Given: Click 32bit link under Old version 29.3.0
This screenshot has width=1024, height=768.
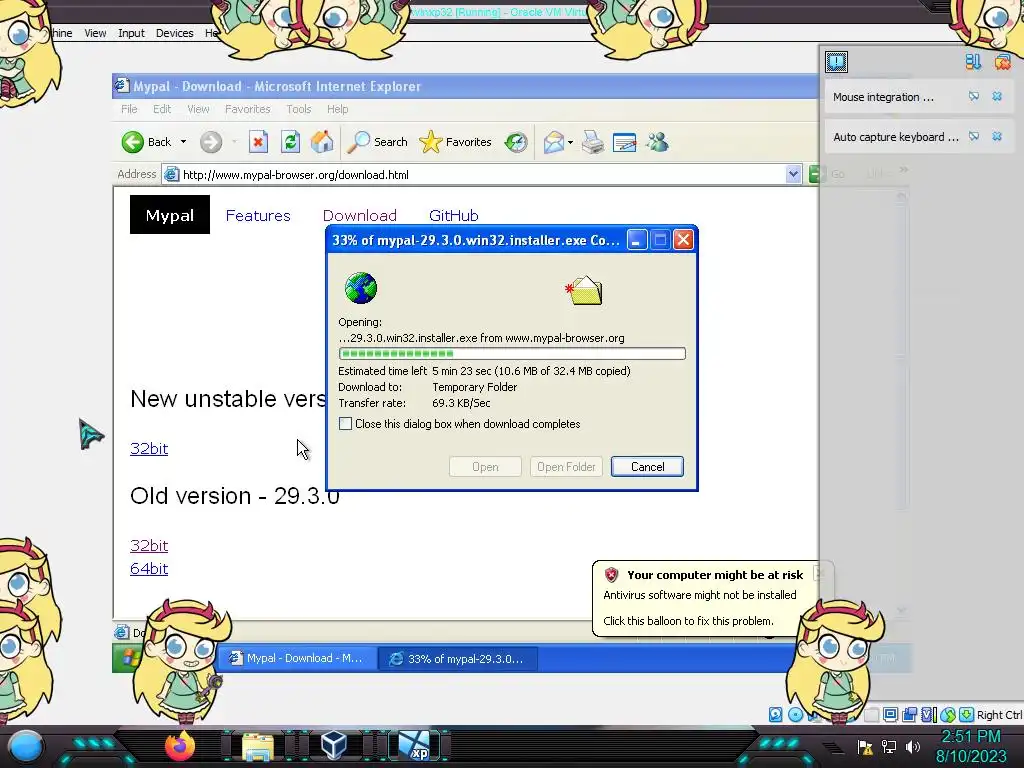Looking at the screenshot, I should coord(149,545).
